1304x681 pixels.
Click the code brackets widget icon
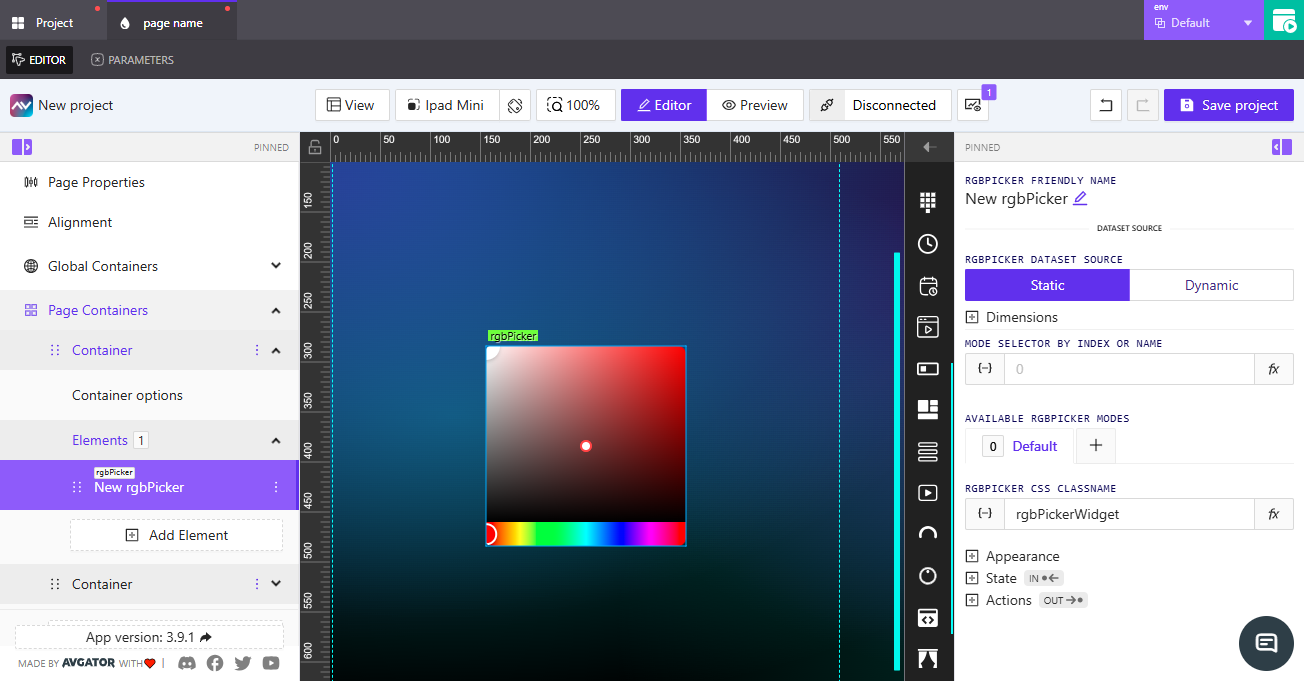[x=928, y=617]
